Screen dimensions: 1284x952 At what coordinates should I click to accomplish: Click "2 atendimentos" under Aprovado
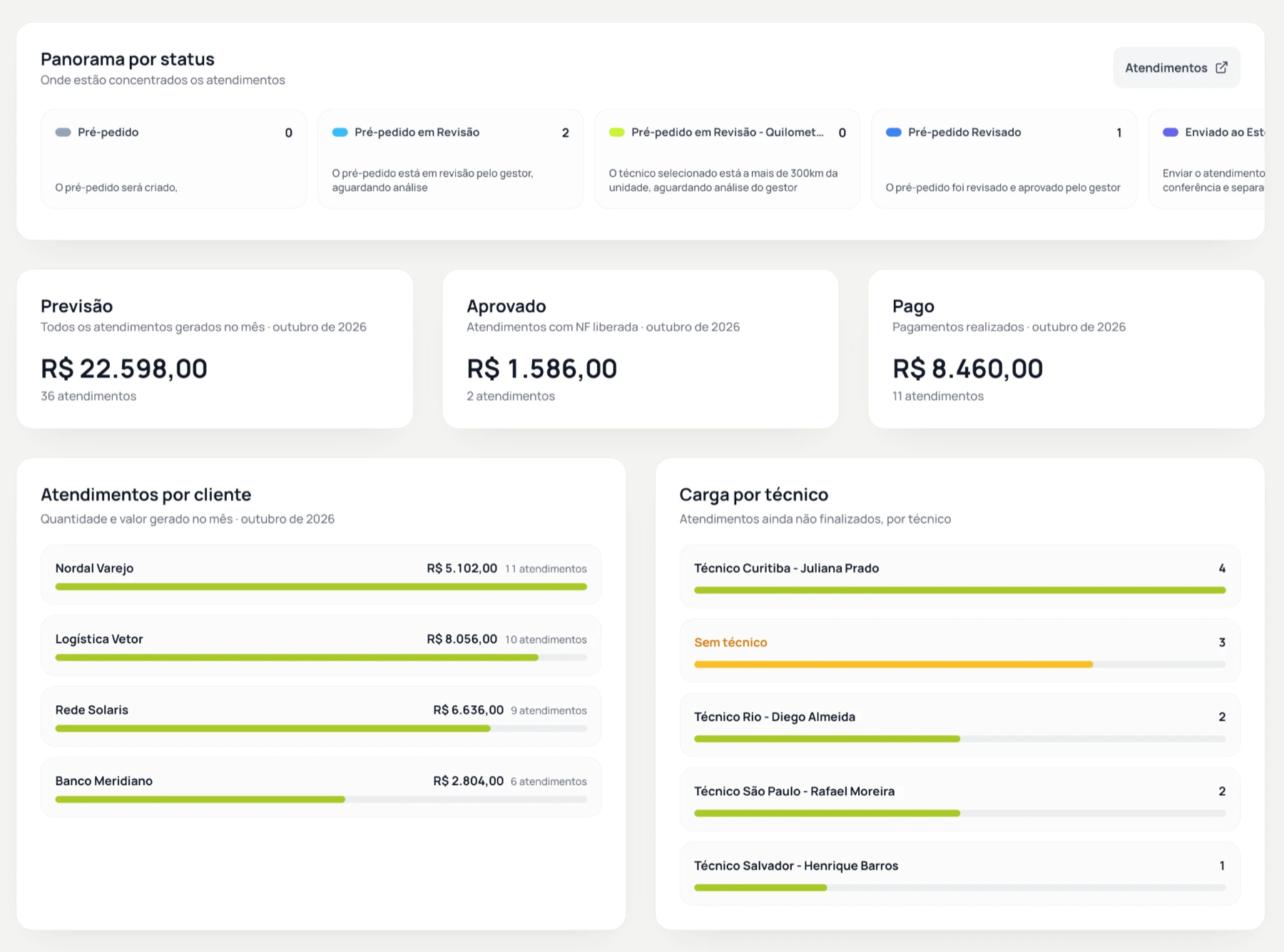click(511, 396)
